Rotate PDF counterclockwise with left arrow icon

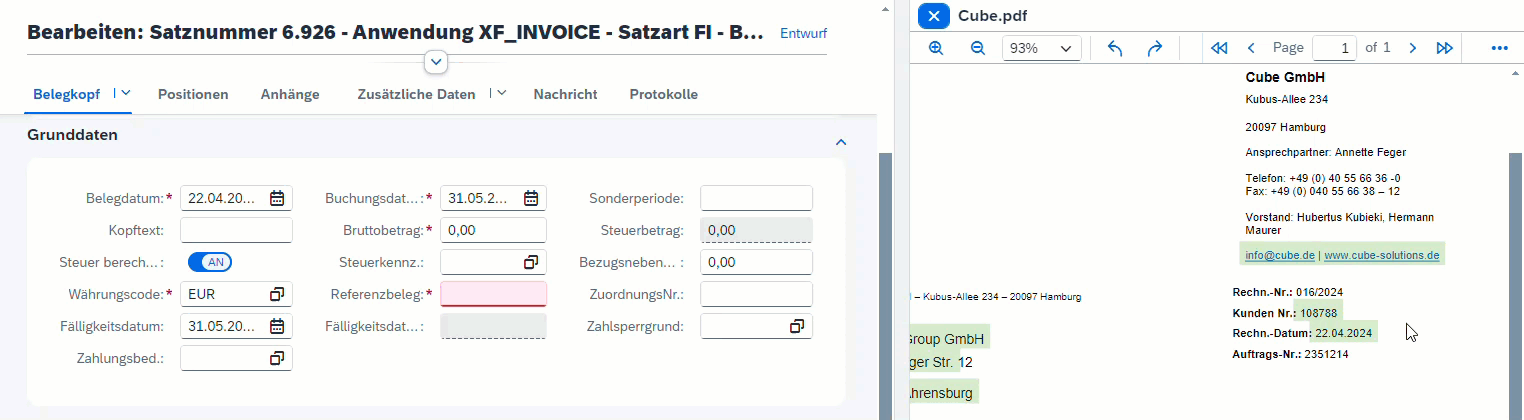click(x=1116, y=48)
